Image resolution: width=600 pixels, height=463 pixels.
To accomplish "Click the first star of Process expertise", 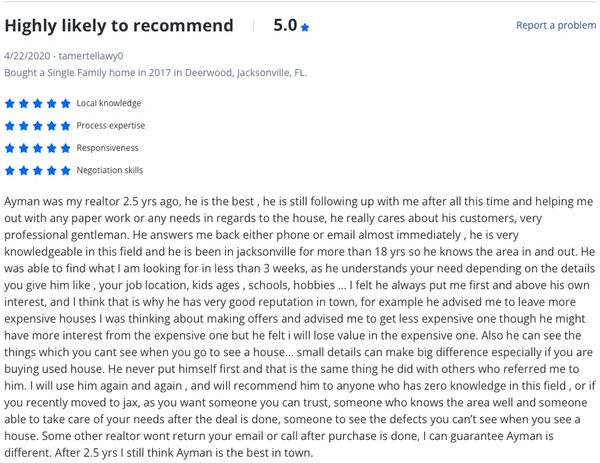I will point(10,126).
